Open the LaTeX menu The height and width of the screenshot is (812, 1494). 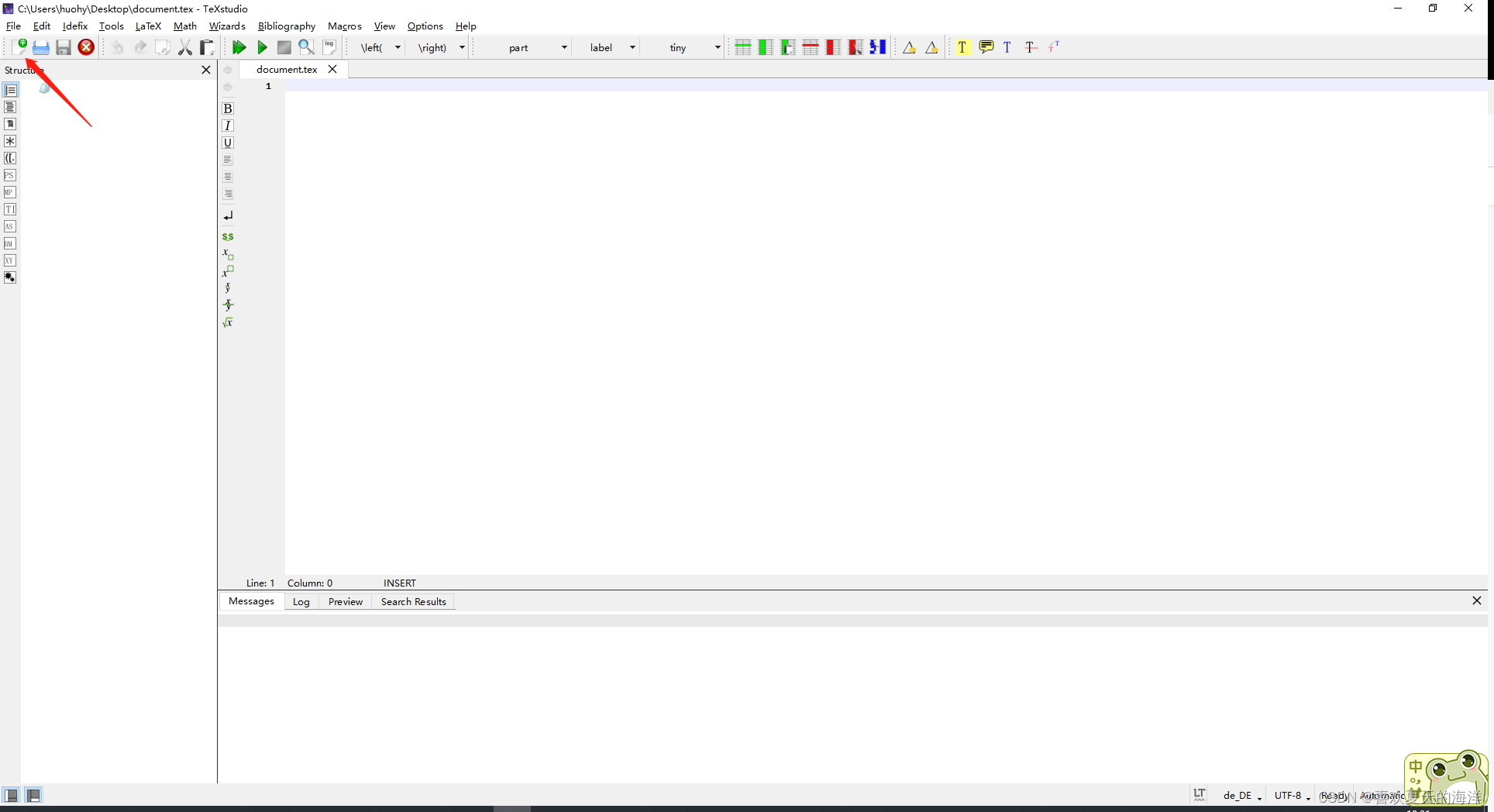[x=148, y=26]
